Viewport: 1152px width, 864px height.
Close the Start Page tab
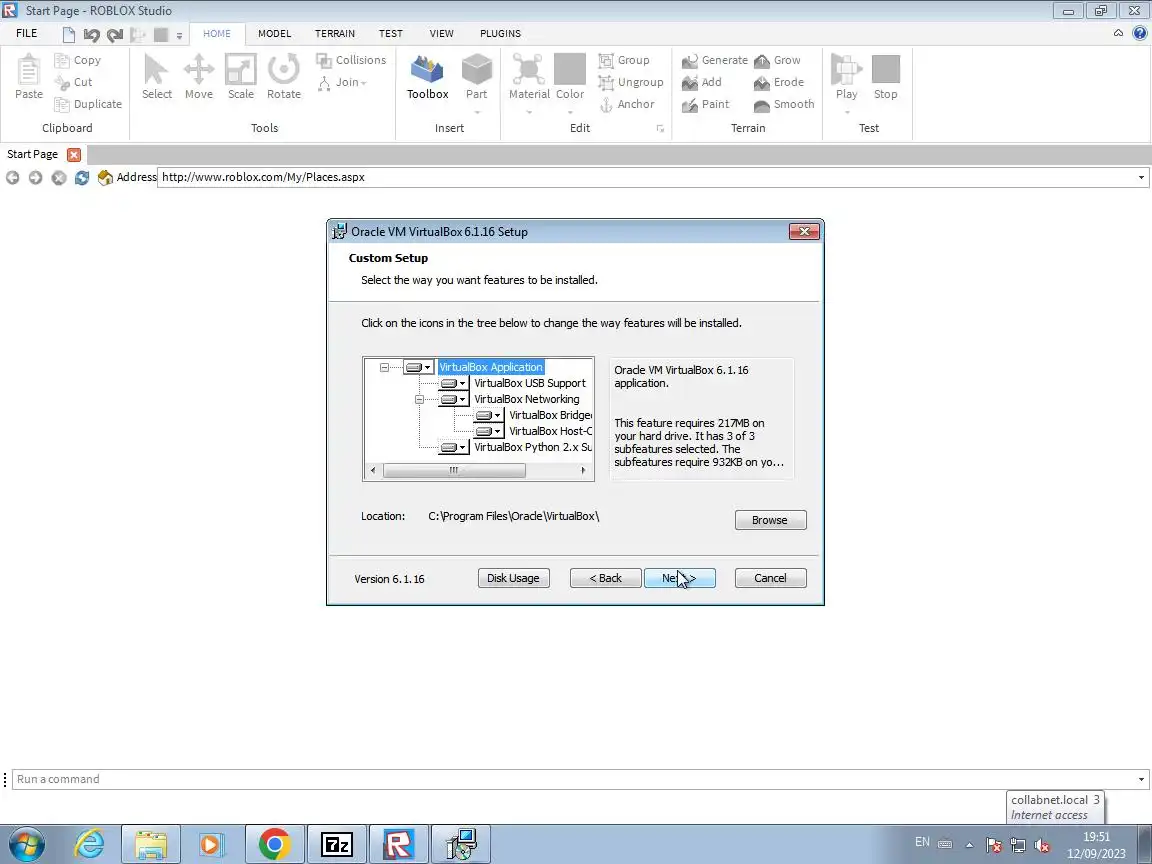(x=73, y=154)
